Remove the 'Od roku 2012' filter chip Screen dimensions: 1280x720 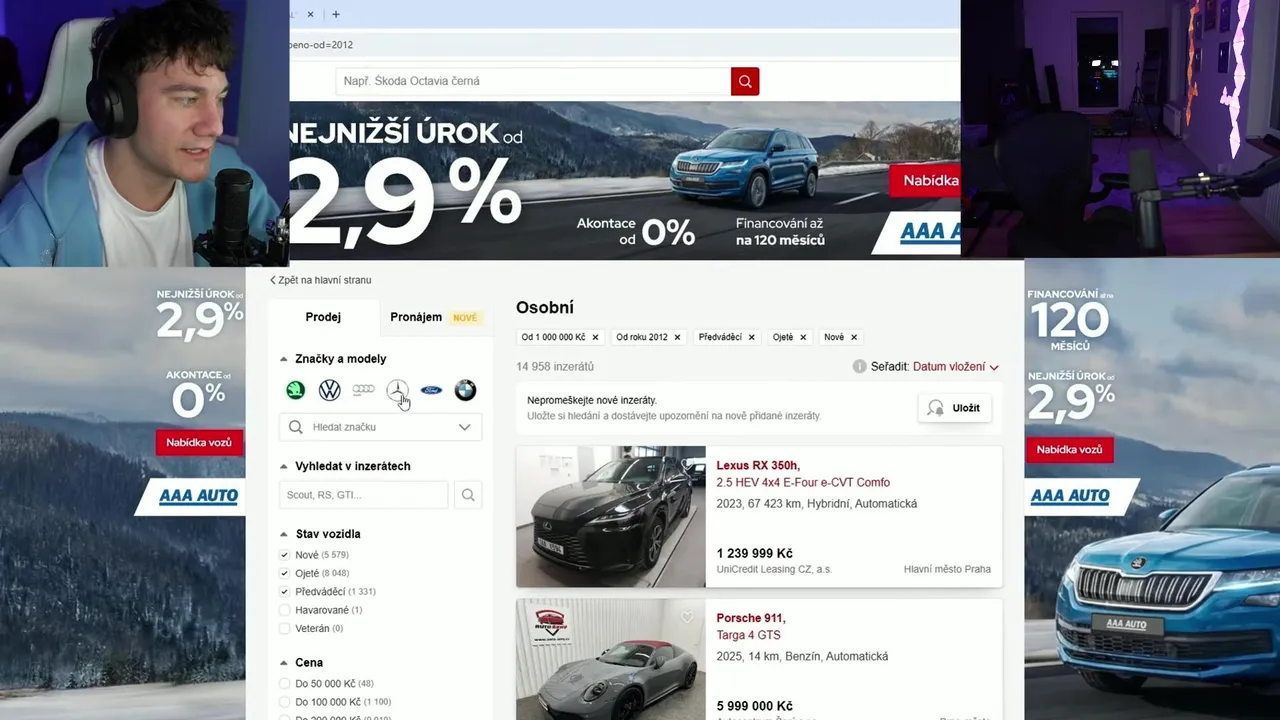click(x=677, y=337)
